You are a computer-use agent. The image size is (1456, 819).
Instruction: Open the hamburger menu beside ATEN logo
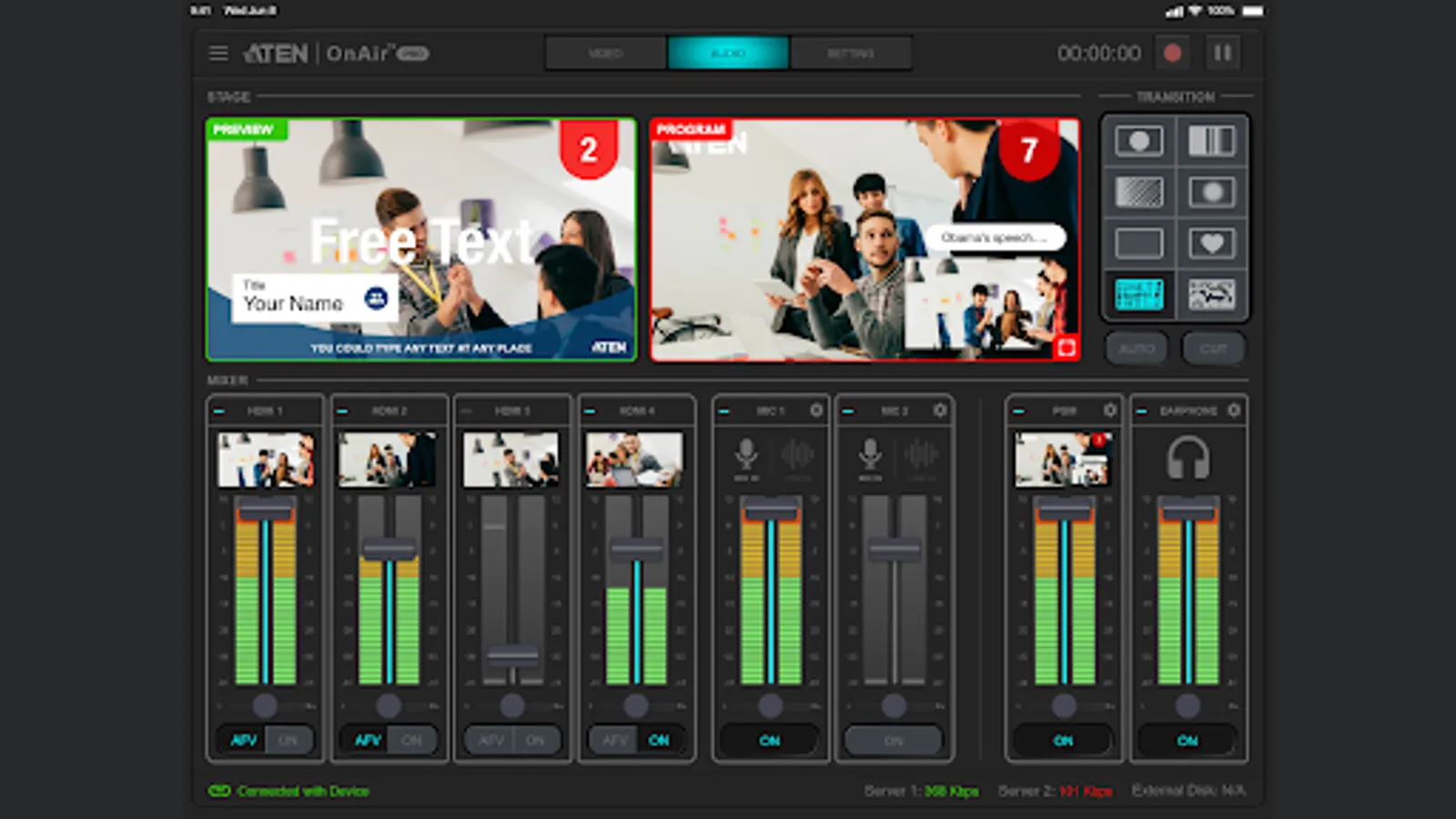click(218, 54)
